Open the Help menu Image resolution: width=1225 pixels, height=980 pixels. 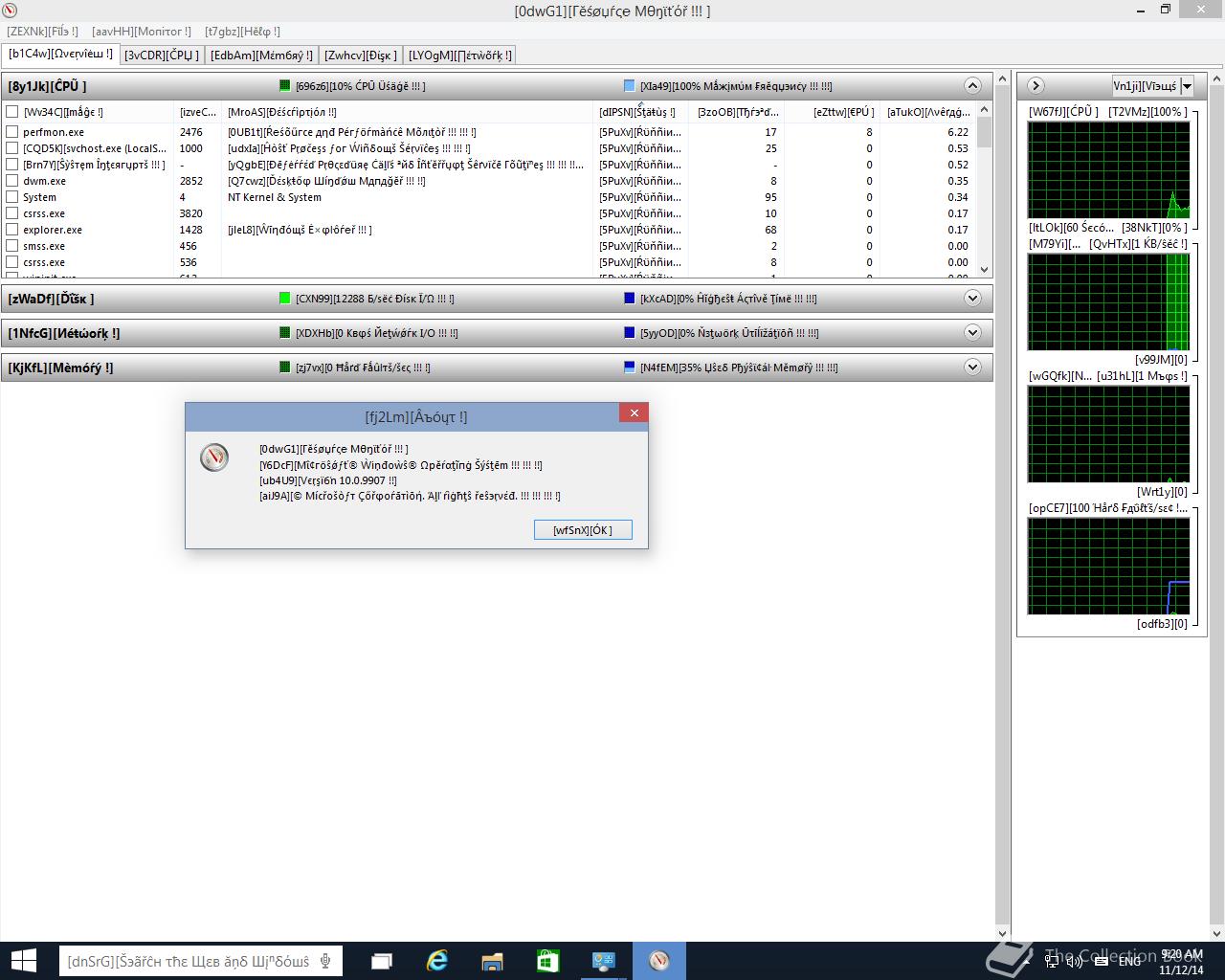[242, 32]
